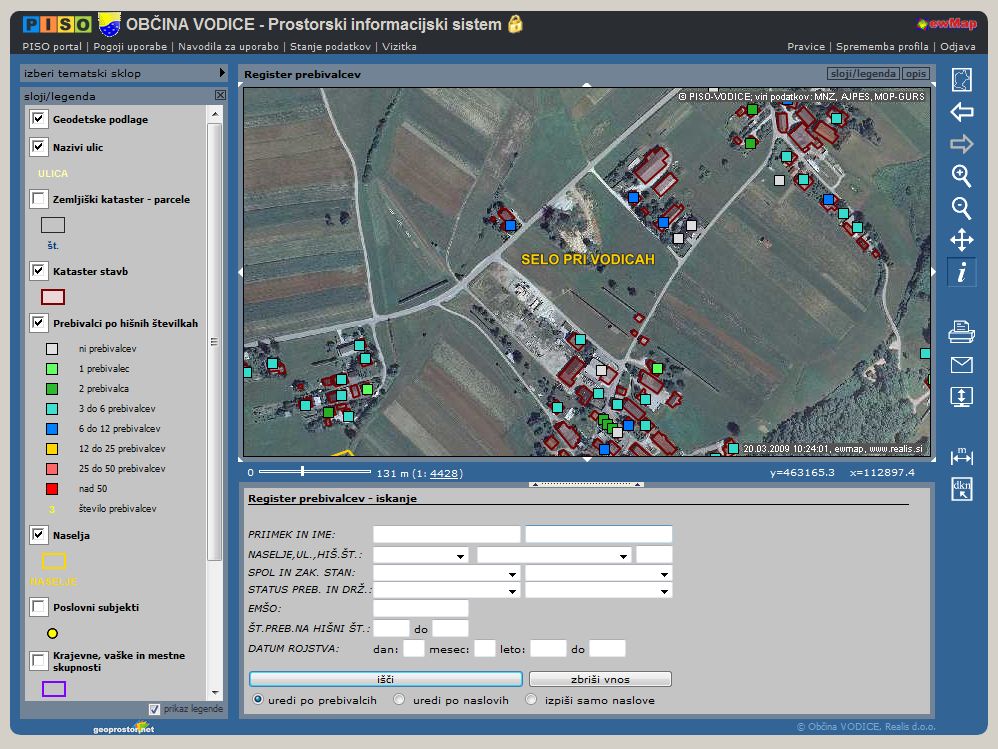998x749 pixels.
Task: Select 'uredi po naslovih' radio button
Action: (401, 700)
